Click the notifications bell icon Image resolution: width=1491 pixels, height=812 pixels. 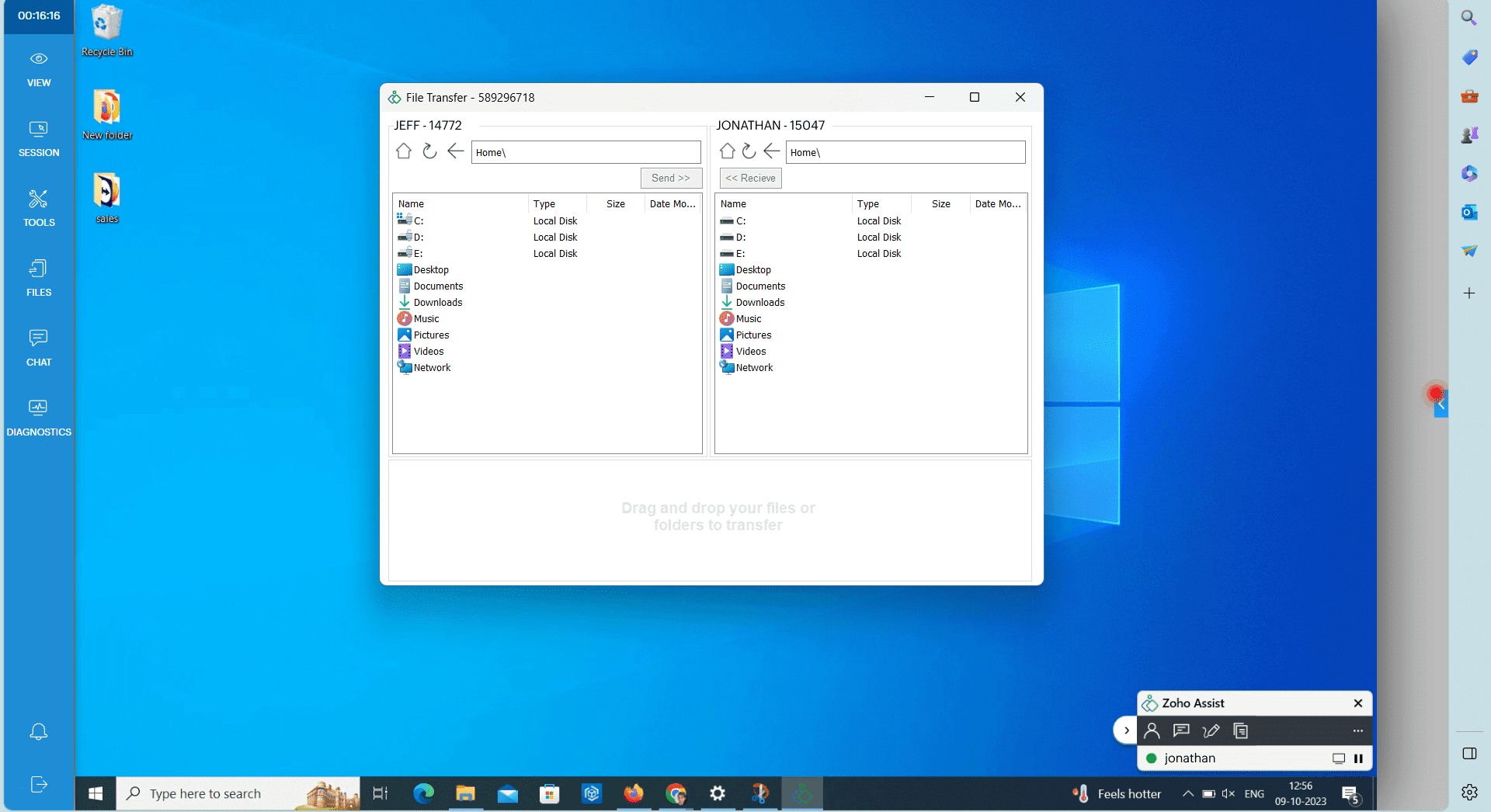[38, 731]
